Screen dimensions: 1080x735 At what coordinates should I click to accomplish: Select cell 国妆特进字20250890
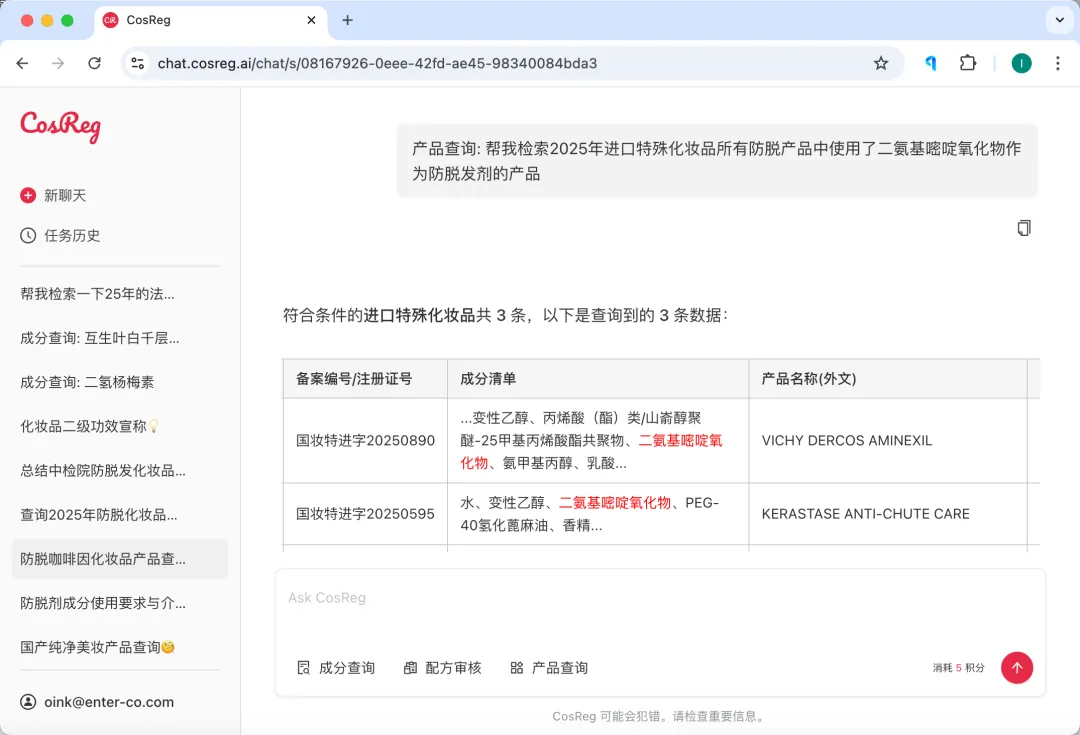[366, 441]
